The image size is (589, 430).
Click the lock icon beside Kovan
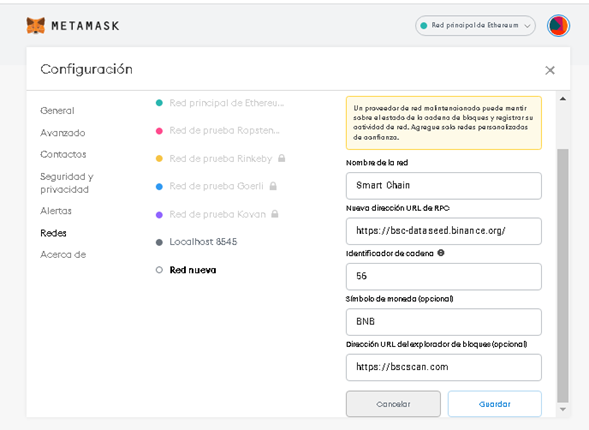tap(275, 214)
